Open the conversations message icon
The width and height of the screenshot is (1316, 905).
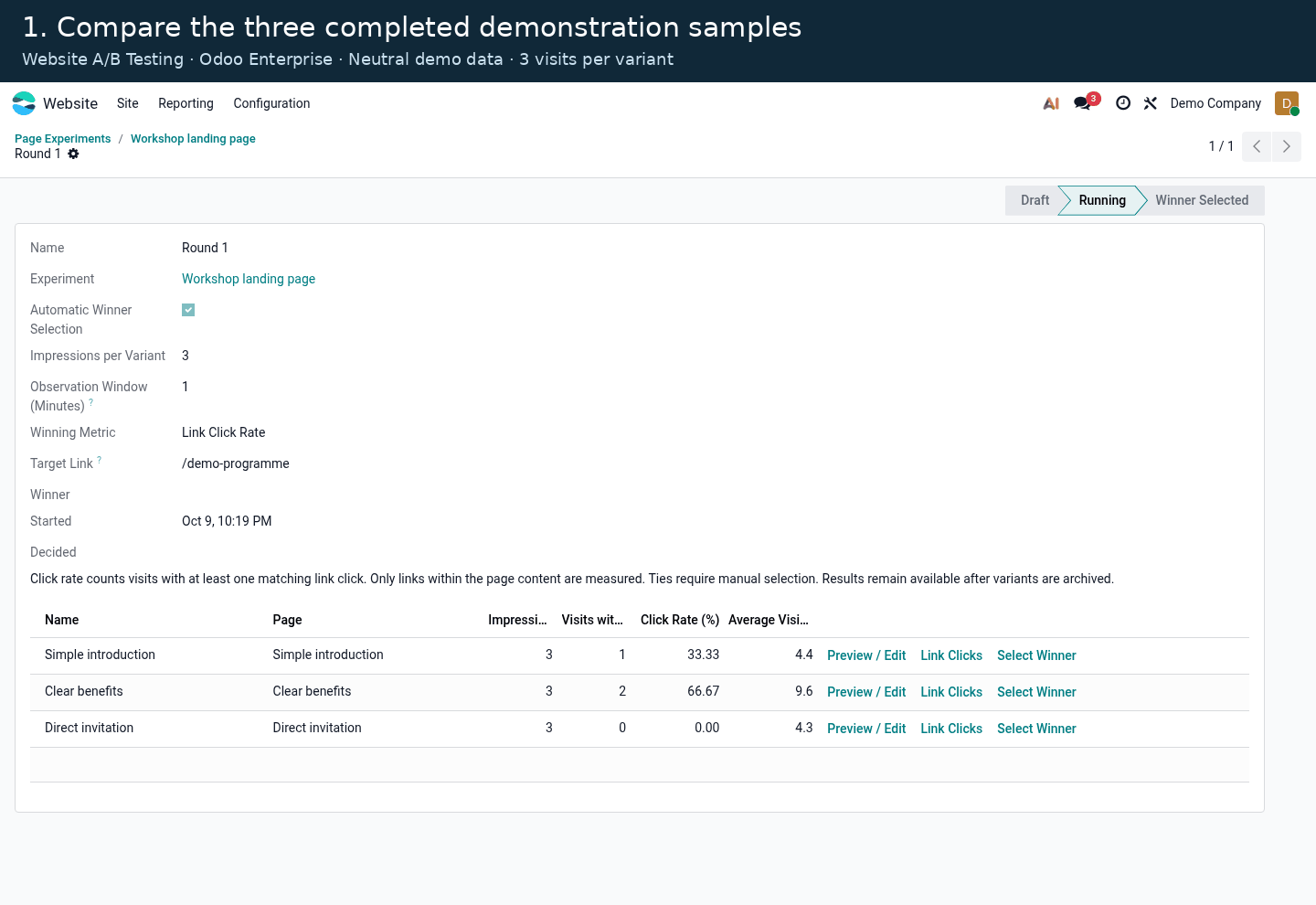pyautogui.click(x=1083, y=103)
